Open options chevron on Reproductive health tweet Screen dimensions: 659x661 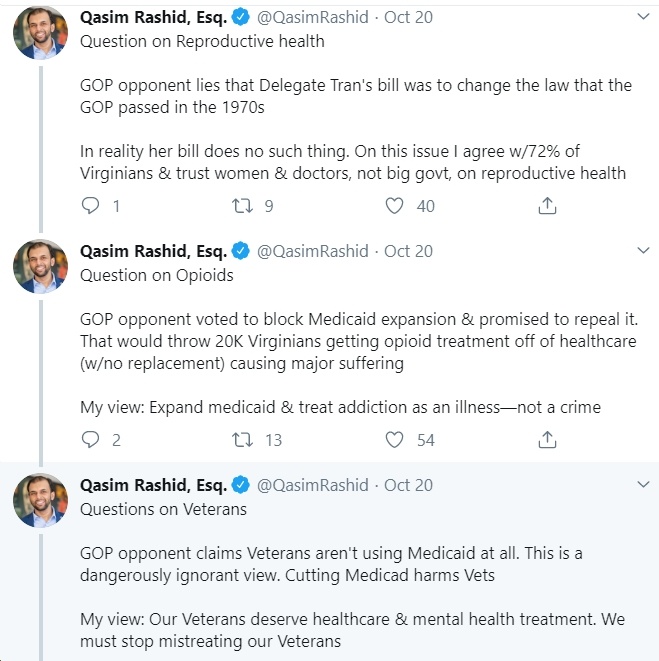click(x=643, y=16)
